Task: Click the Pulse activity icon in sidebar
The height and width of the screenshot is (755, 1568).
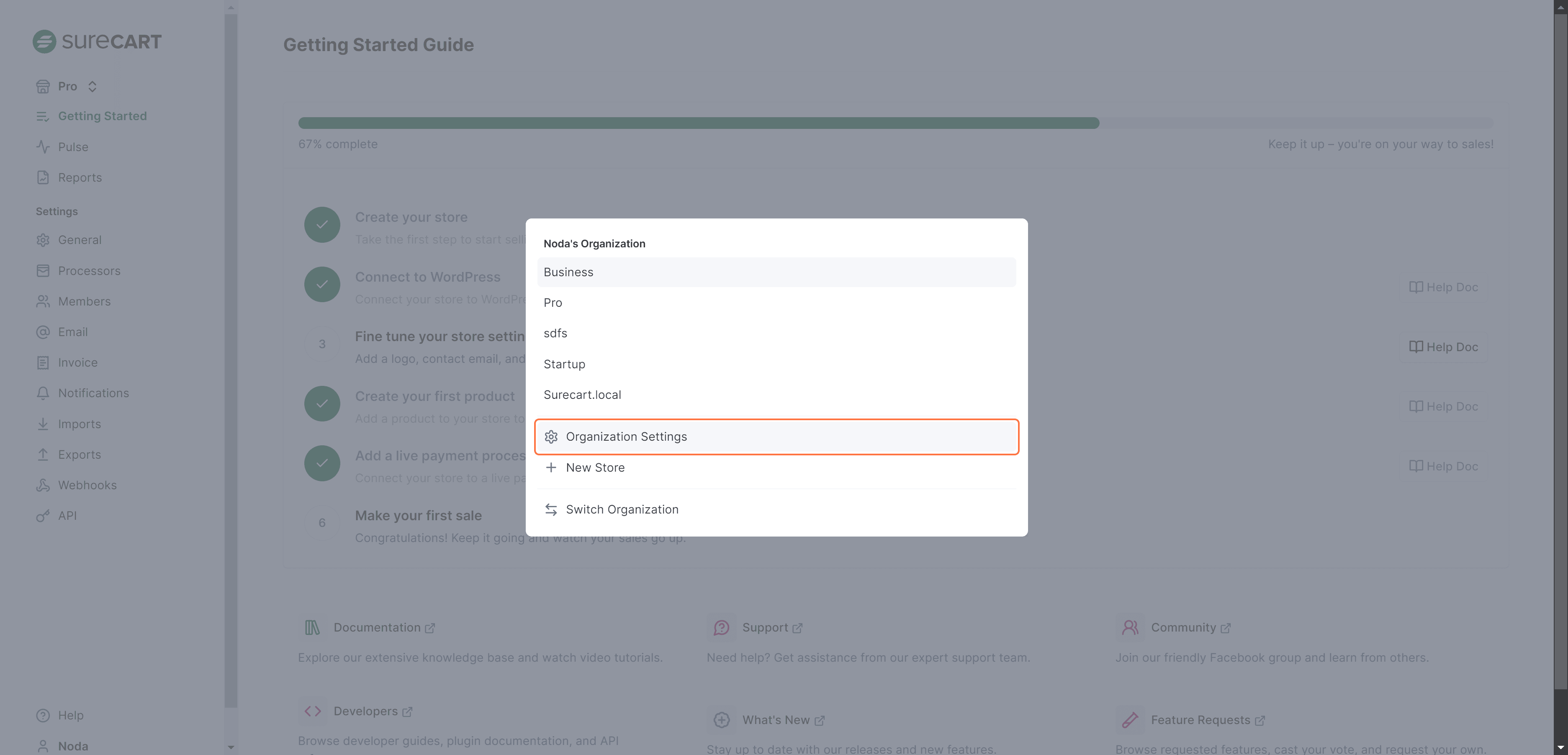Action: pos(43,146)
